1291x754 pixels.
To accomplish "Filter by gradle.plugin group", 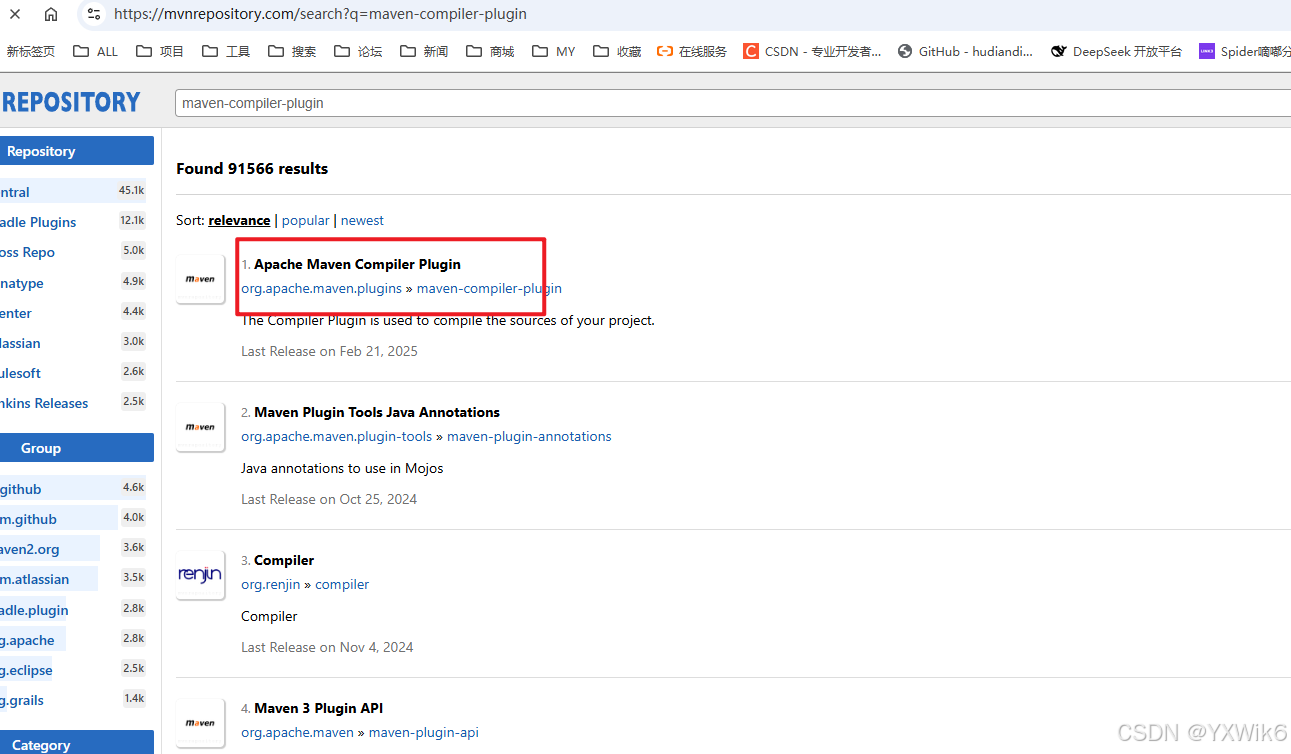I will [74, 610].
